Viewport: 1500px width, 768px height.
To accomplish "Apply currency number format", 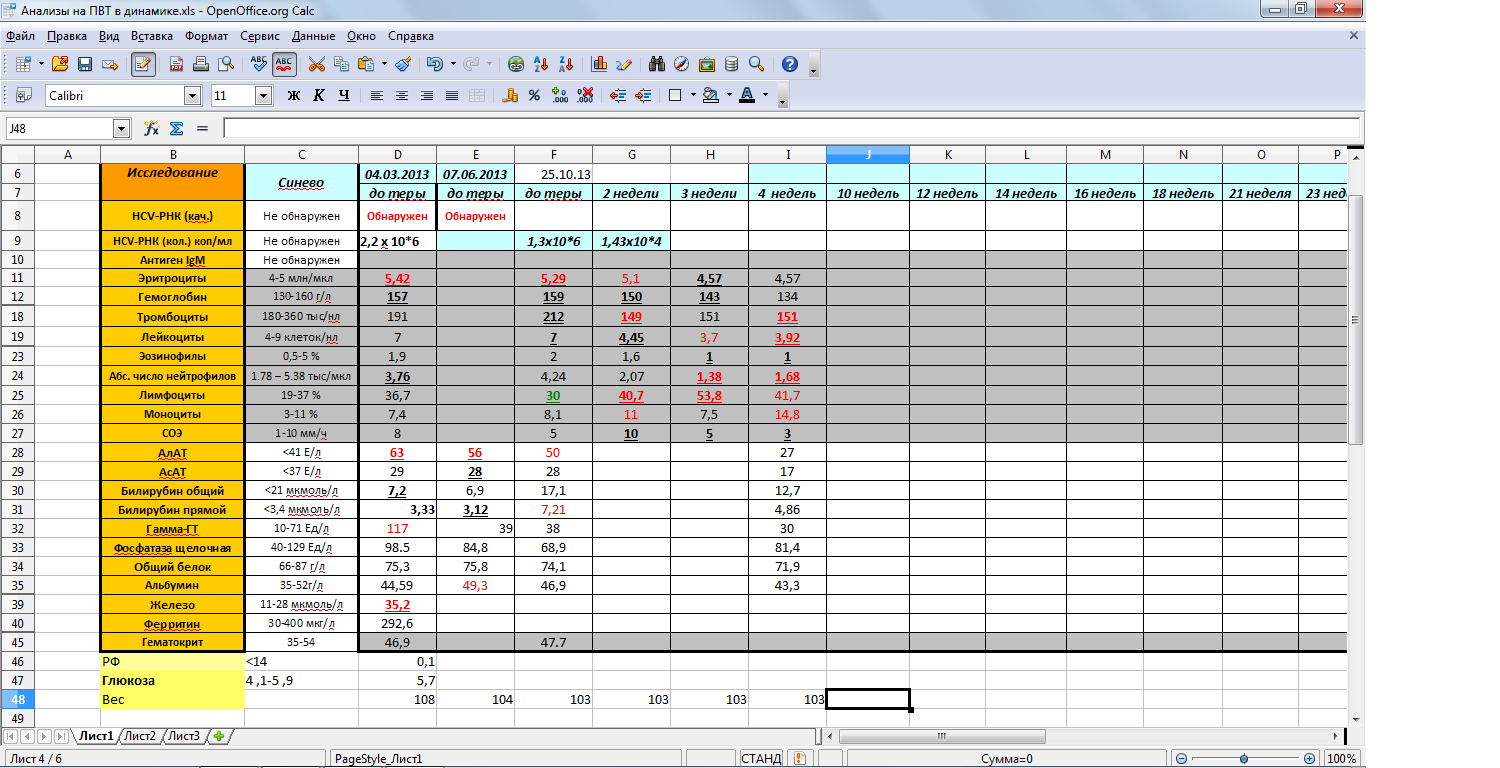I will (x=510, y=96).
